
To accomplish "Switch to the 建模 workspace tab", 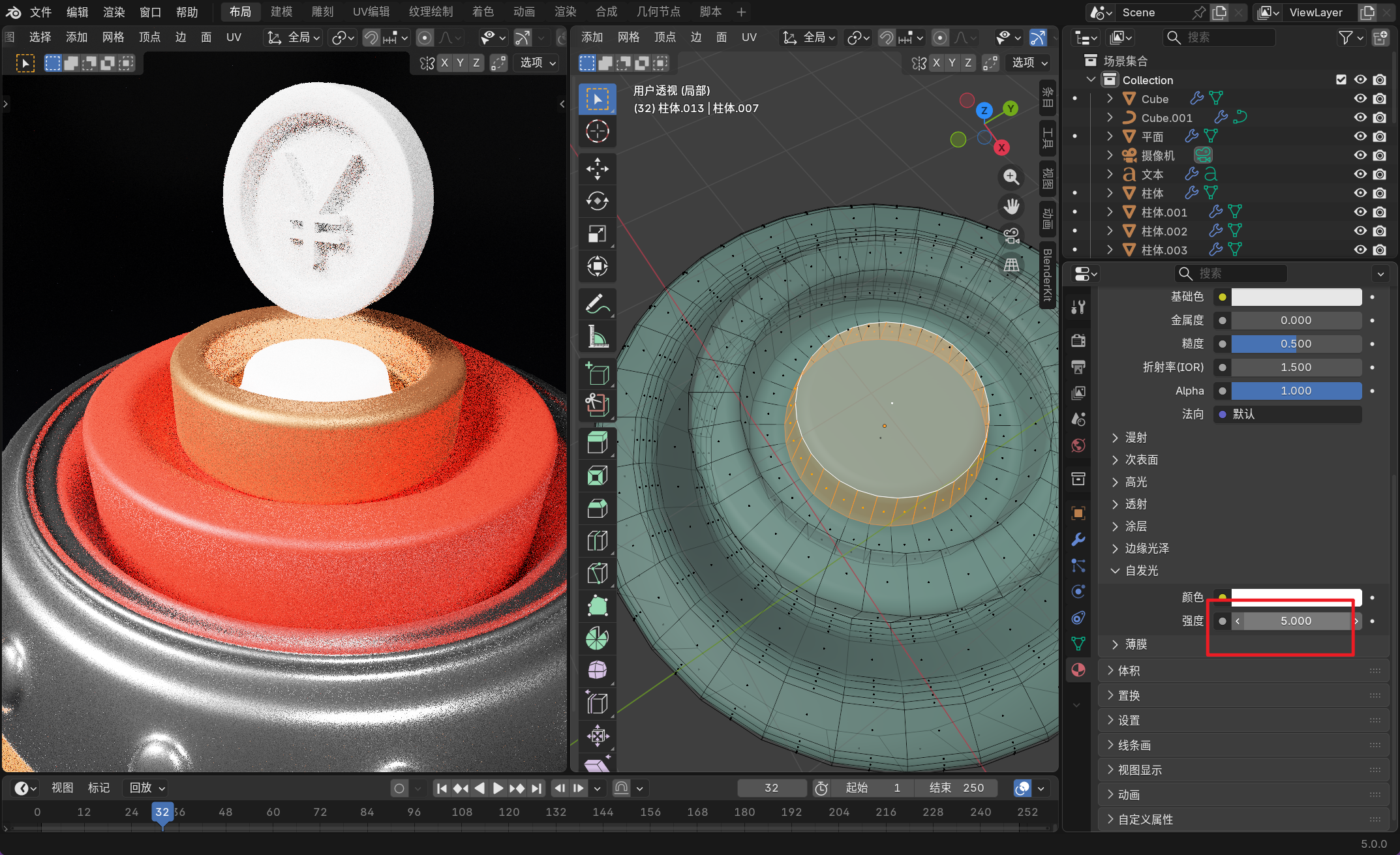I will tap(281, 12).
